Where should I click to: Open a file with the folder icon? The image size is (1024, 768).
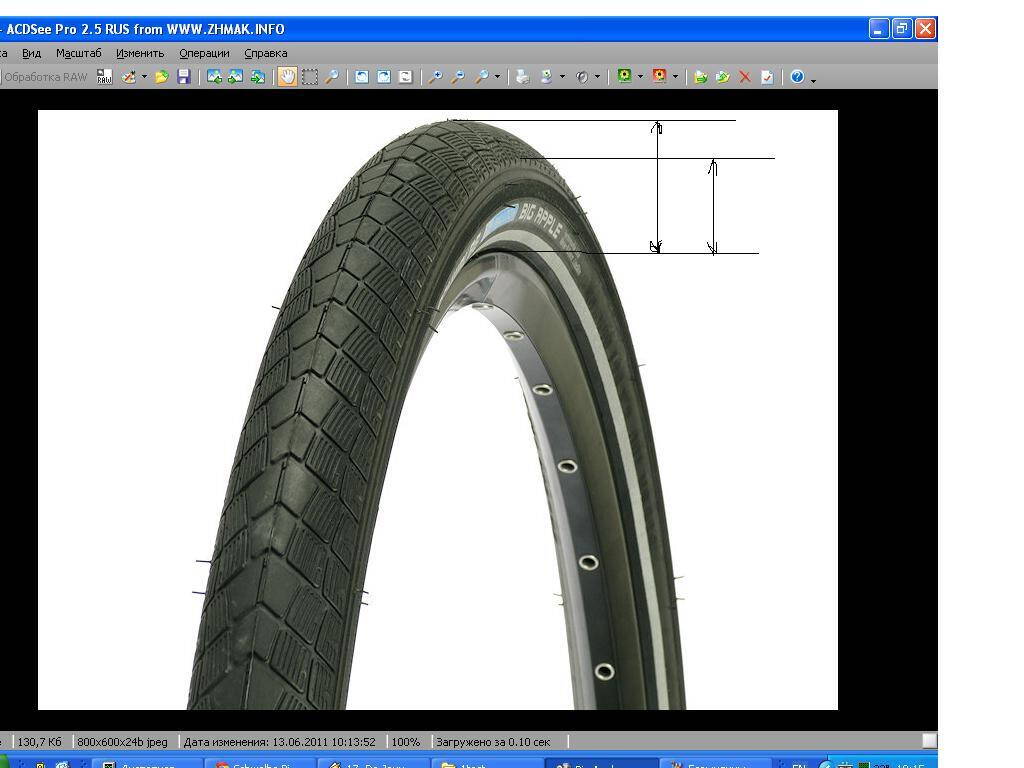[161, 77]
